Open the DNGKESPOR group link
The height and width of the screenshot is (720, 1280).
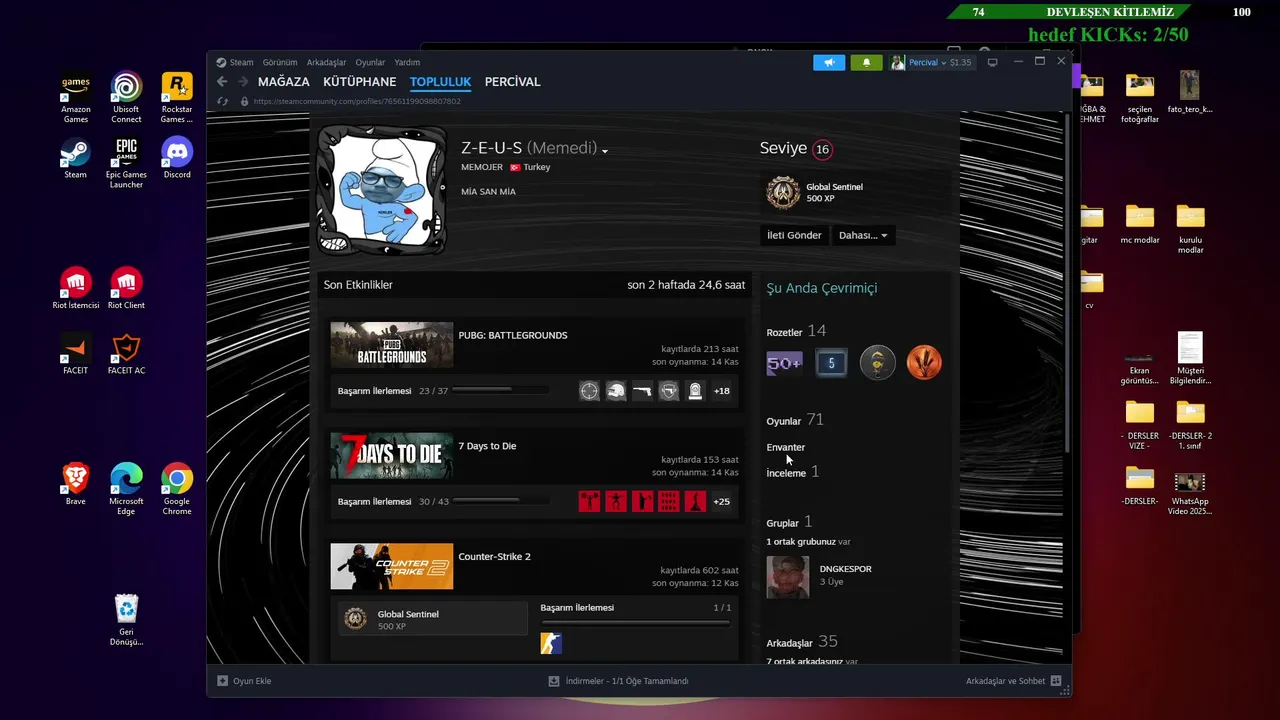[845, 569]
